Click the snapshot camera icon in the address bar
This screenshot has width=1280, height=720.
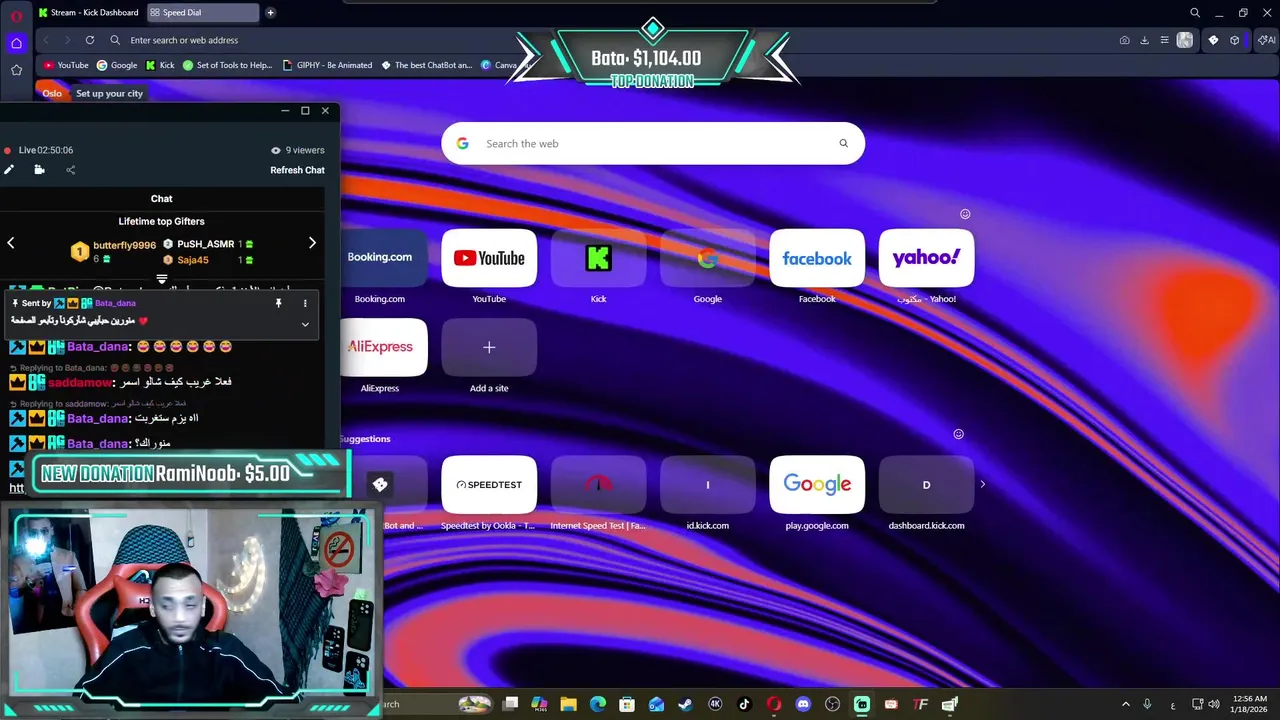click(1125, 40)
